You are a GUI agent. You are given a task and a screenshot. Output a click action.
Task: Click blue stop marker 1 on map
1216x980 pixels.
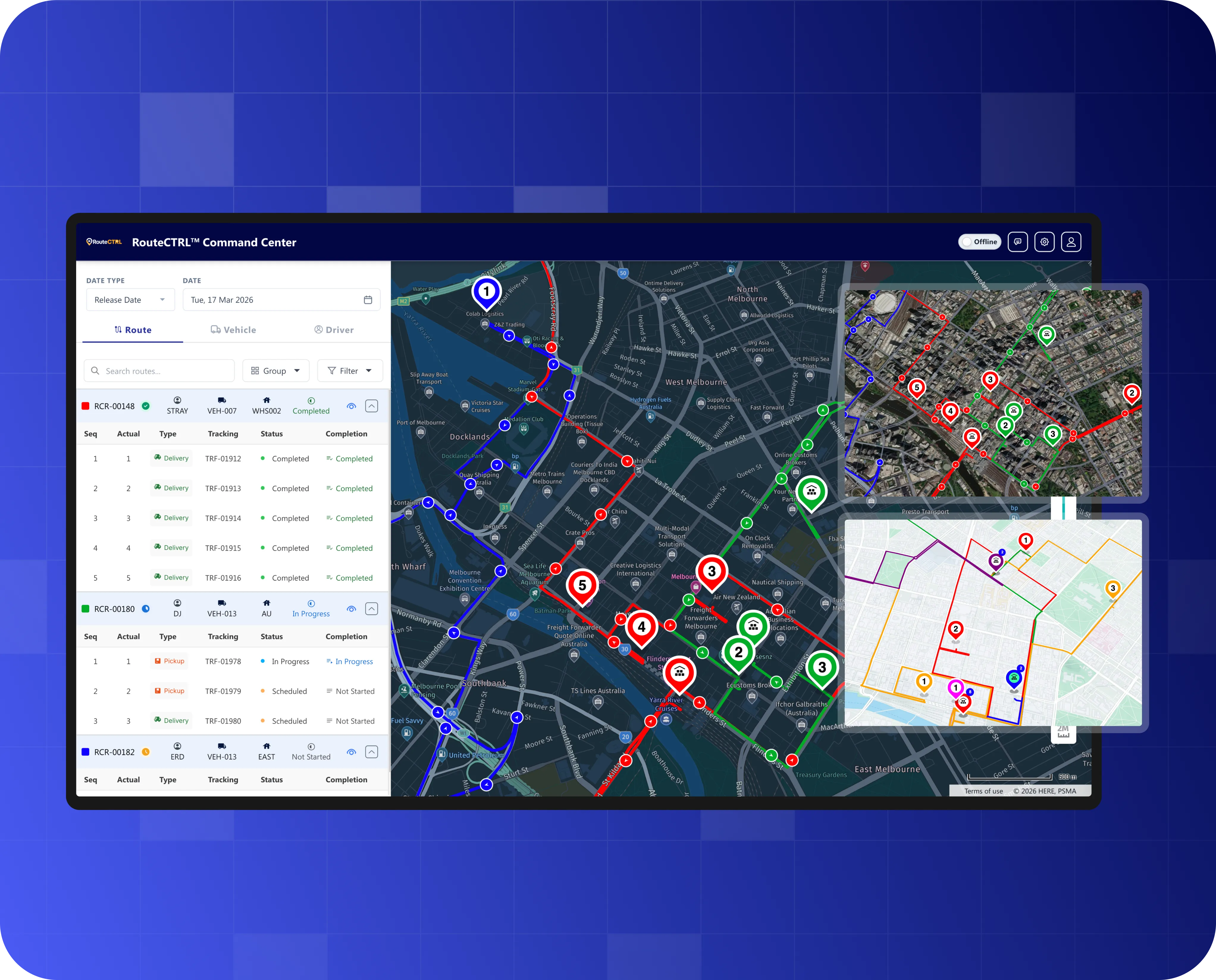(486, 293)
